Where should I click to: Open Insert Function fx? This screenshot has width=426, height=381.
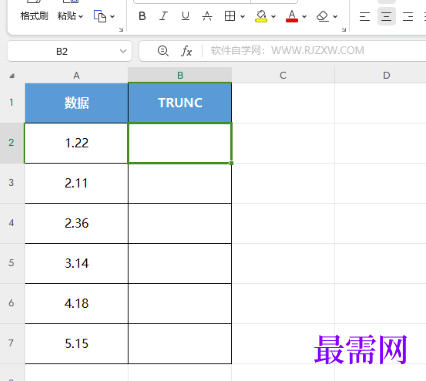(187, 51)
